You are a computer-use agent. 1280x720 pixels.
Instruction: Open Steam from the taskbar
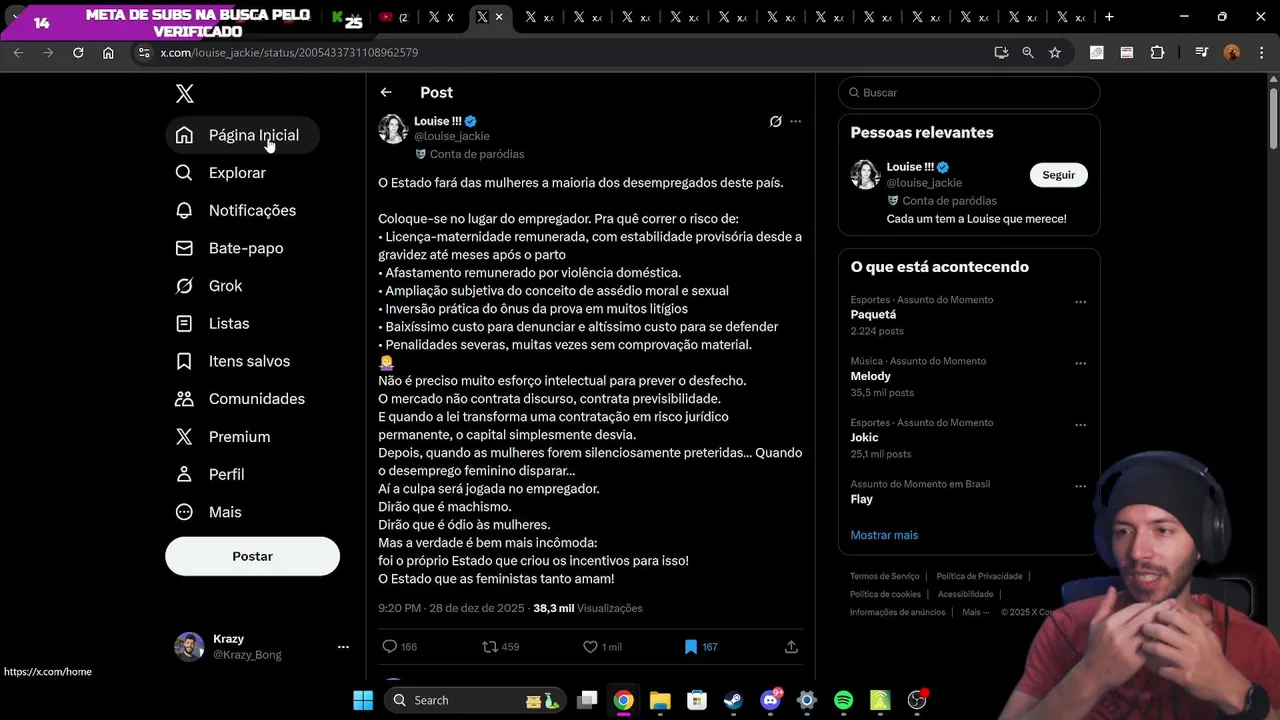tap(733, 700)
